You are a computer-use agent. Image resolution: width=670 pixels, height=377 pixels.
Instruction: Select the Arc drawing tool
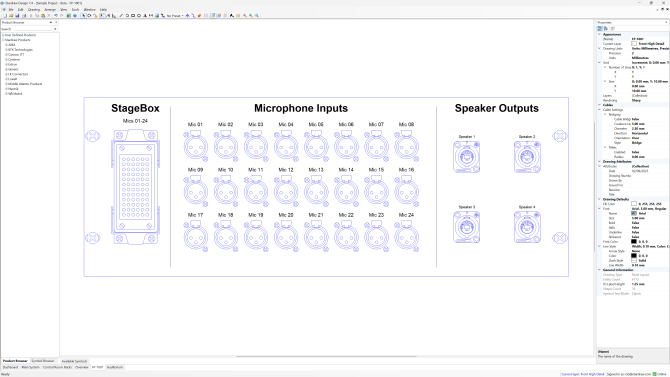tap(127, 15)
